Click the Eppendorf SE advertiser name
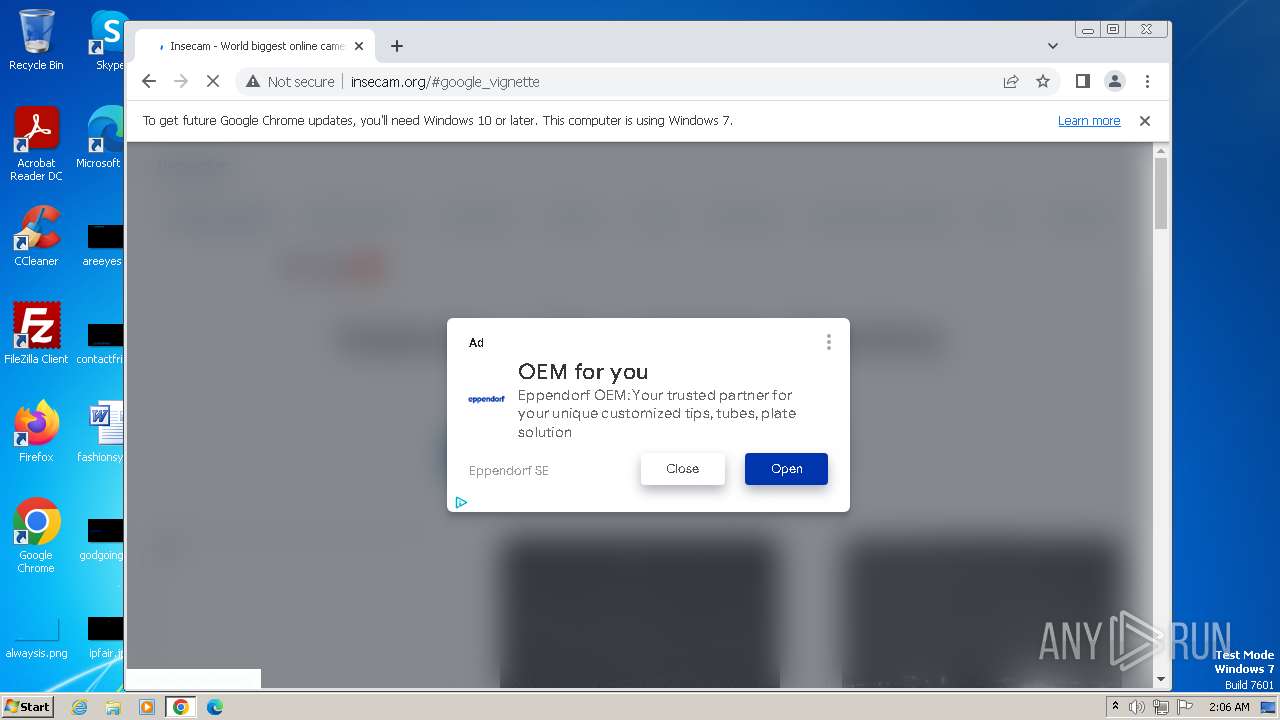The width and height of the screenshot is (1280, 720). click(509, 471)
